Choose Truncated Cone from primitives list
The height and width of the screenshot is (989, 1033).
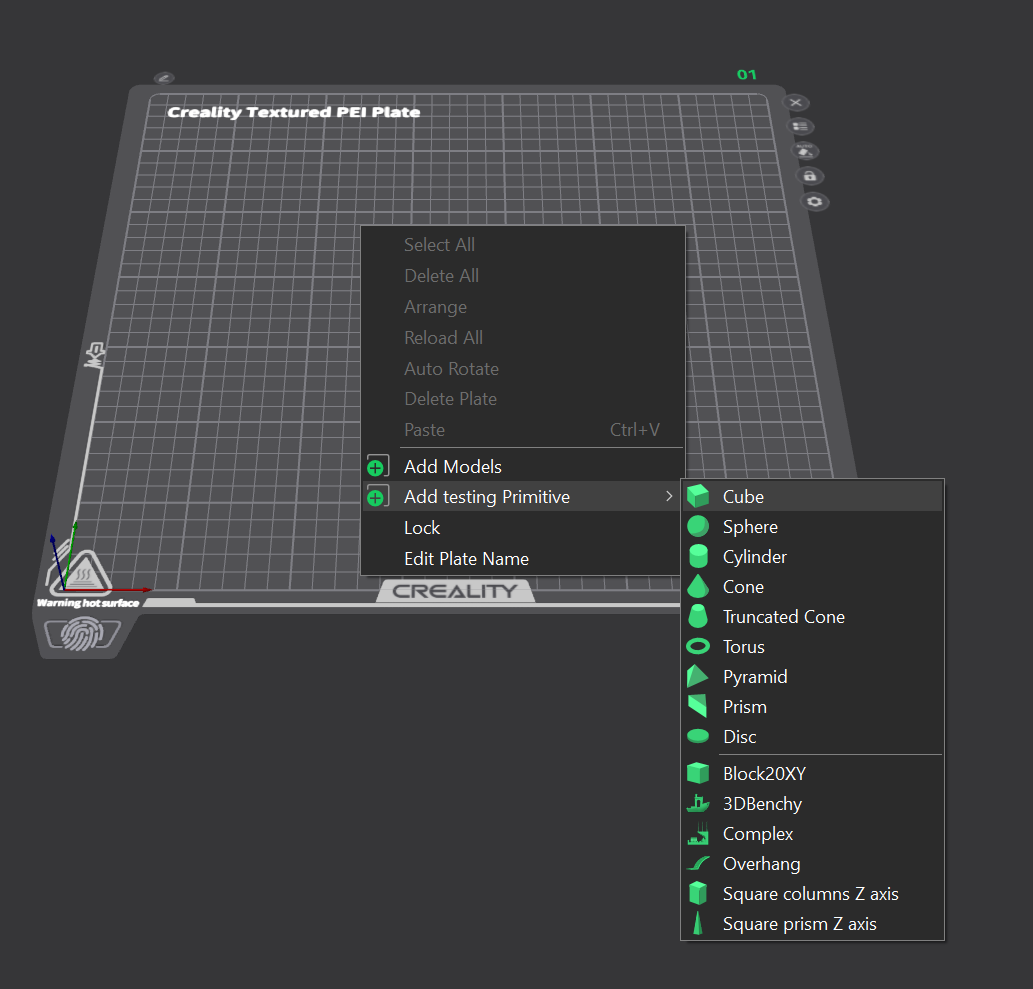point(783,617)
